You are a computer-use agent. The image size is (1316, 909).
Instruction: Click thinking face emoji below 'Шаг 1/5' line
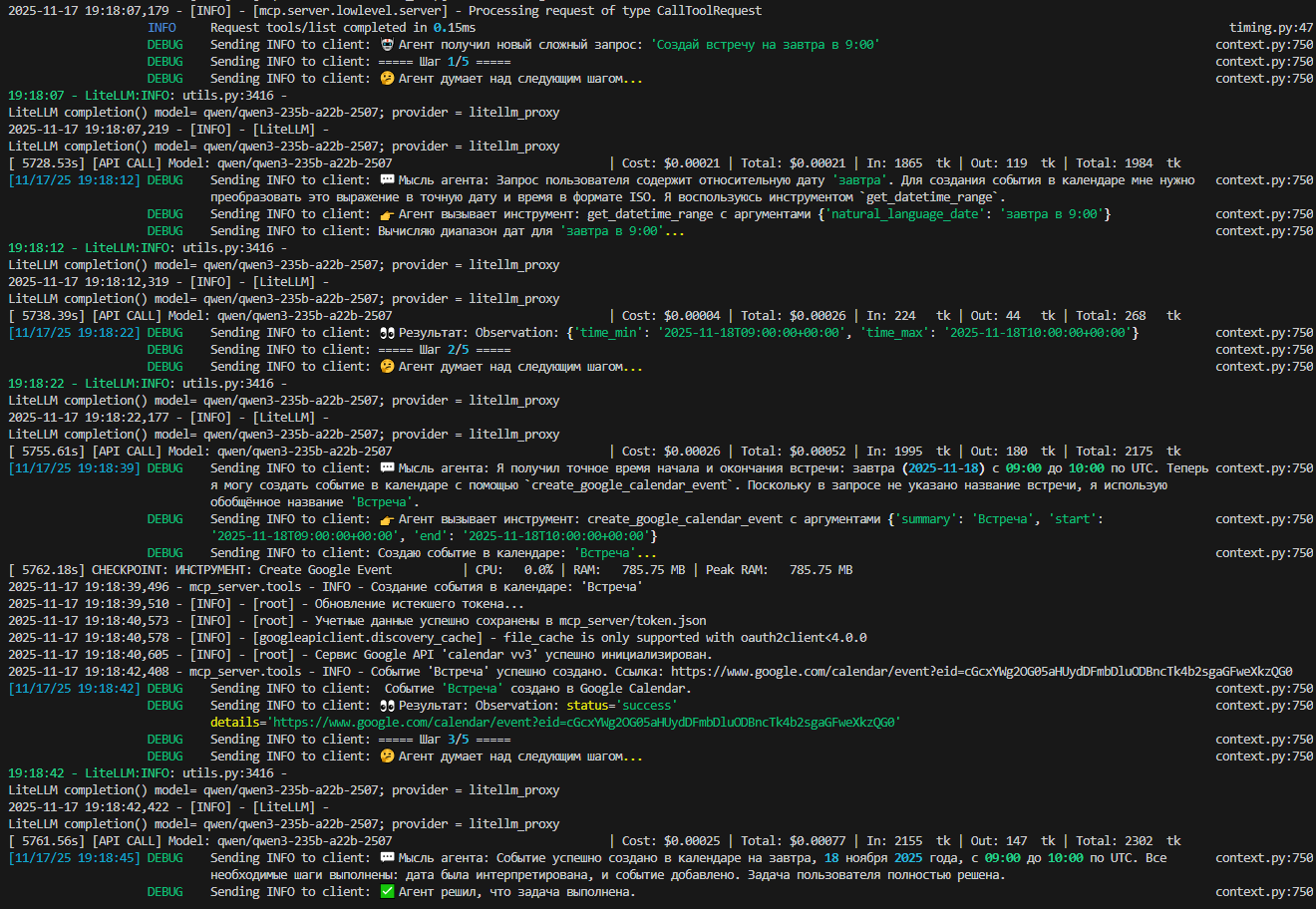pos(388,79)
